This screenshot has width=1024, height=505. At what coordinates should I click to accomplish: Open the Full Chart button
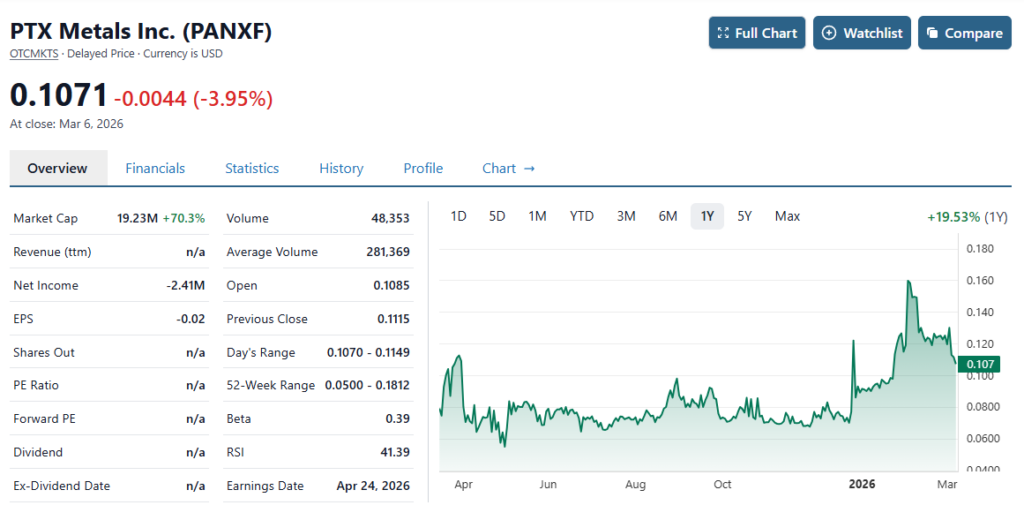click(x=756, y=33)
